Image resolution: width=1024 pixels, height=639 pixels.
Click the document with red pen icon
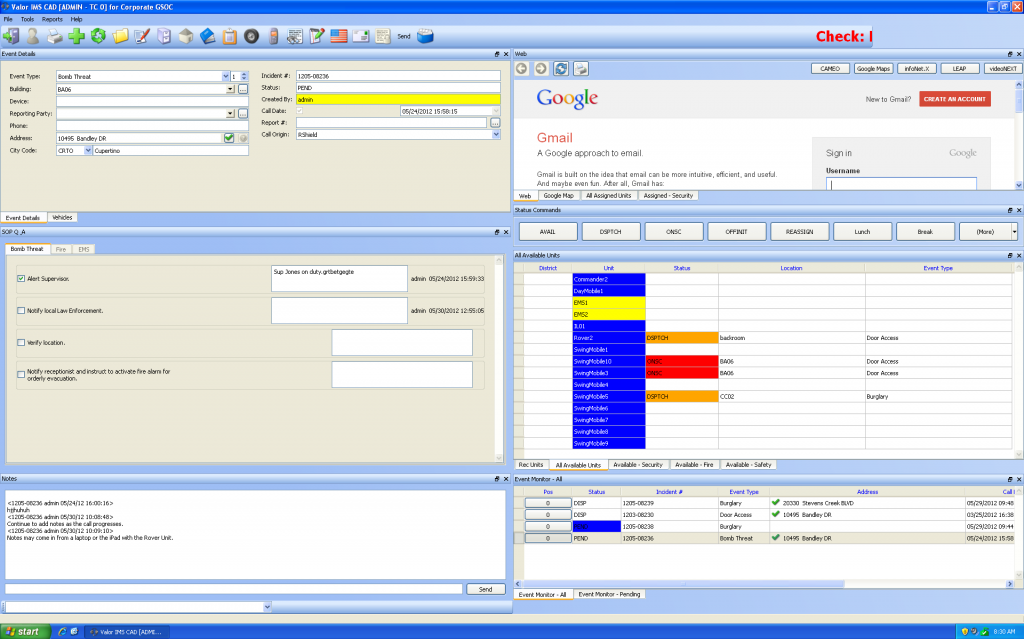(142, 36)
